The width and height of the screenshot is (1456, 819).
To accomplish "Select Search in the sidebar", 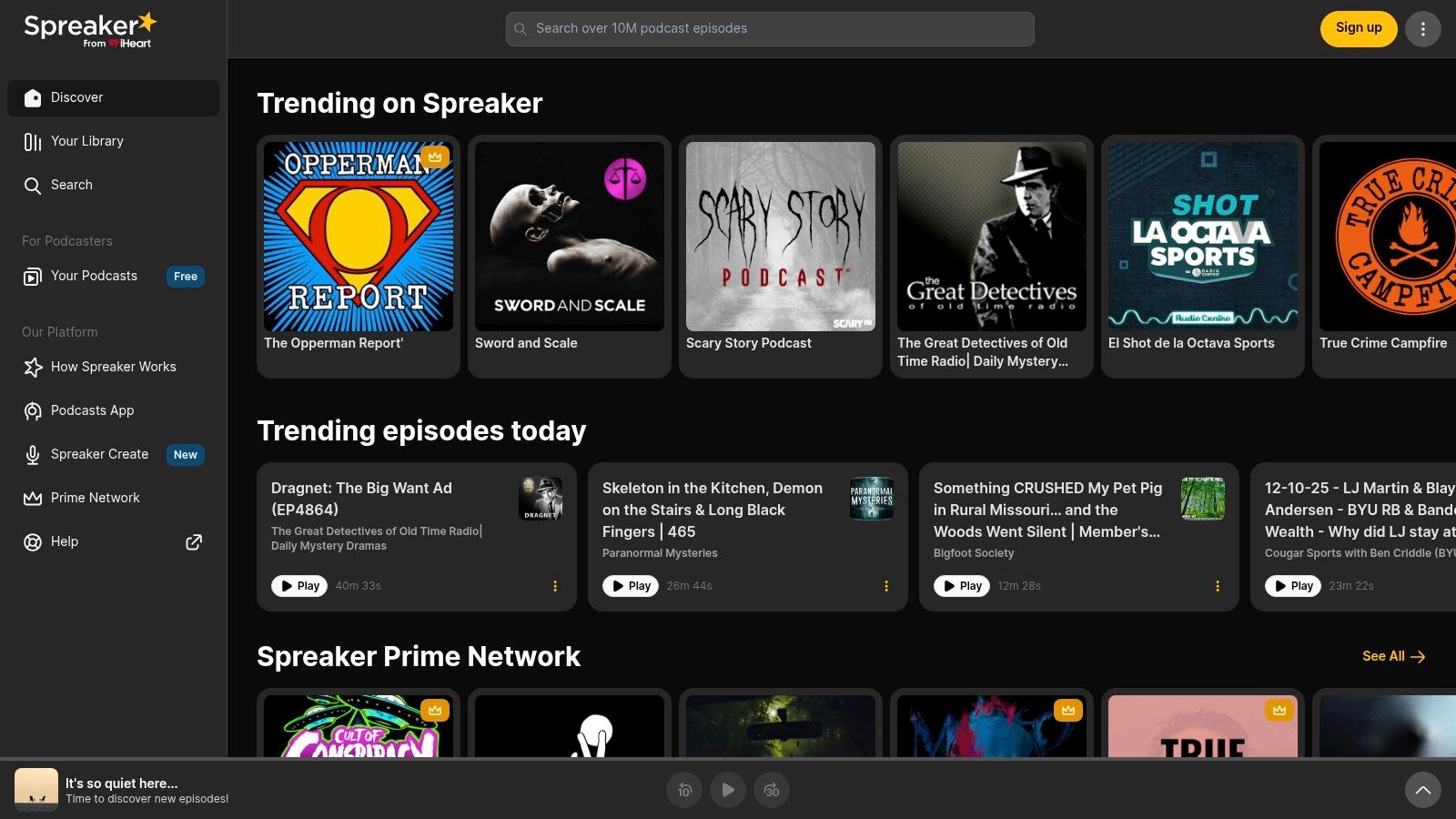I will [113, 185].
